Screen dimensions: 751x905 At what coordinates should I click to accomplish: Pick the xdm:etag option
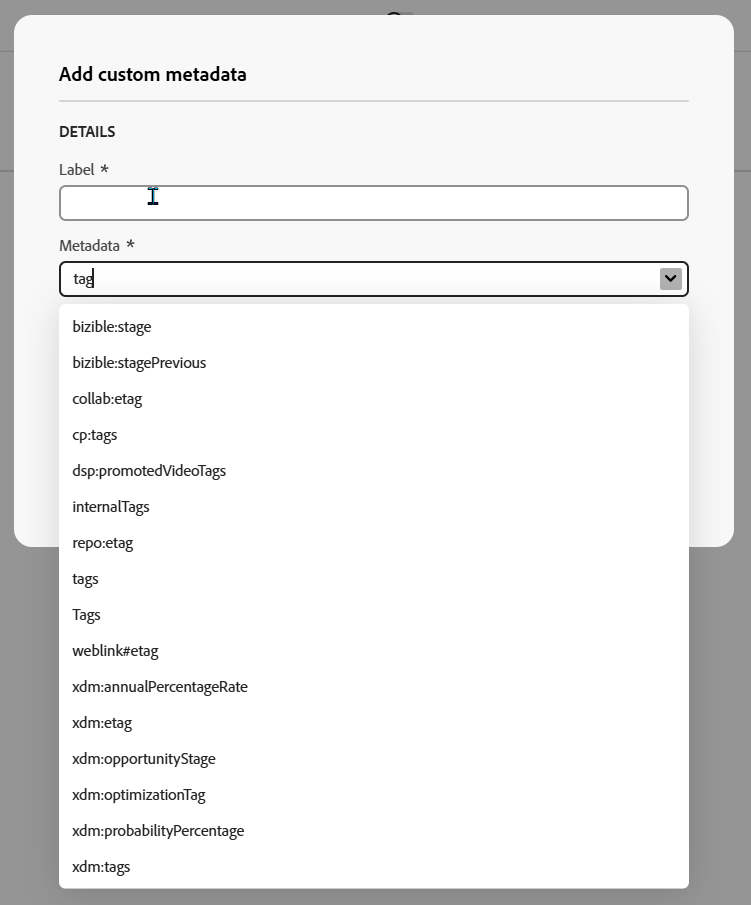[x=102, y=723]
